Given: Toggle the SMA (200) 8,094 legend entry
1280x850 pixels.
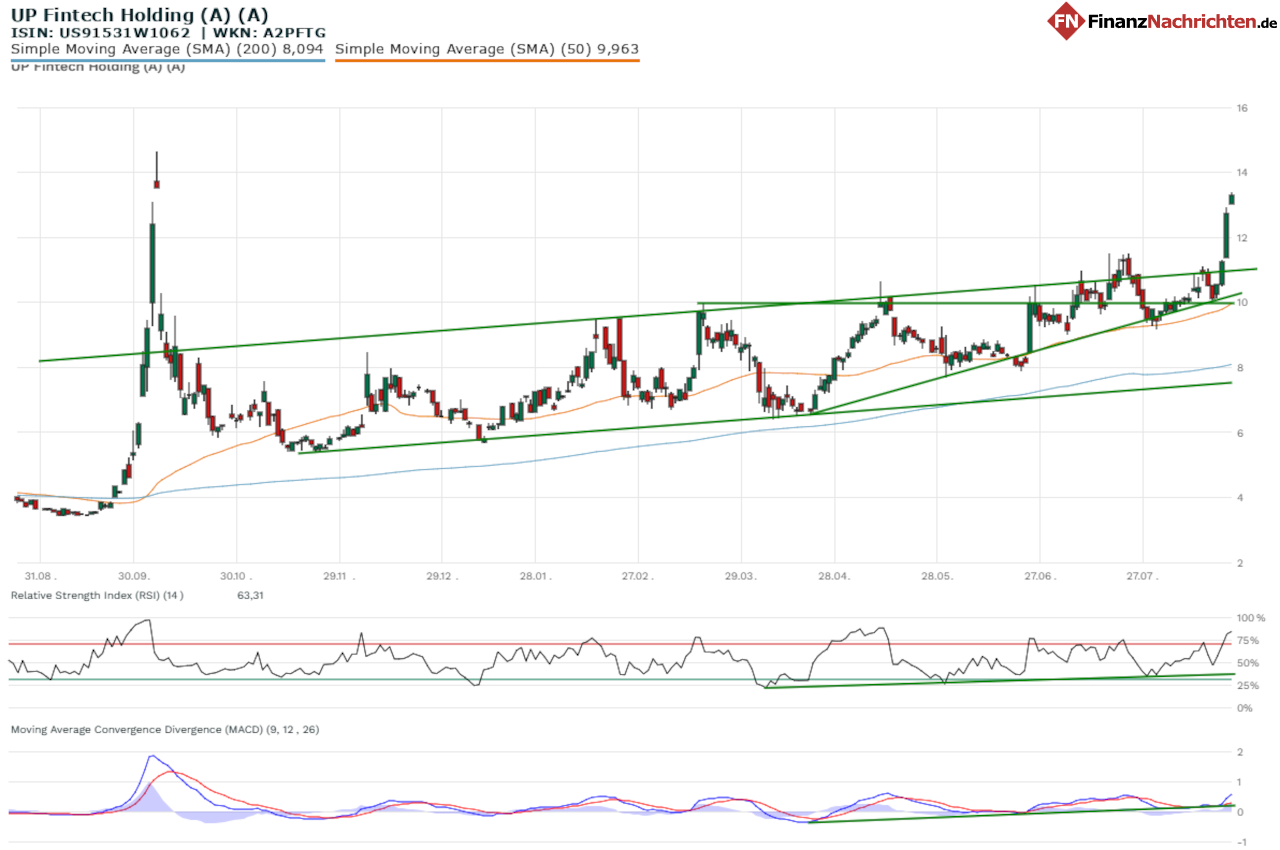Looking at the screenshot, I should pyautogui.click(x=167, y=48).
